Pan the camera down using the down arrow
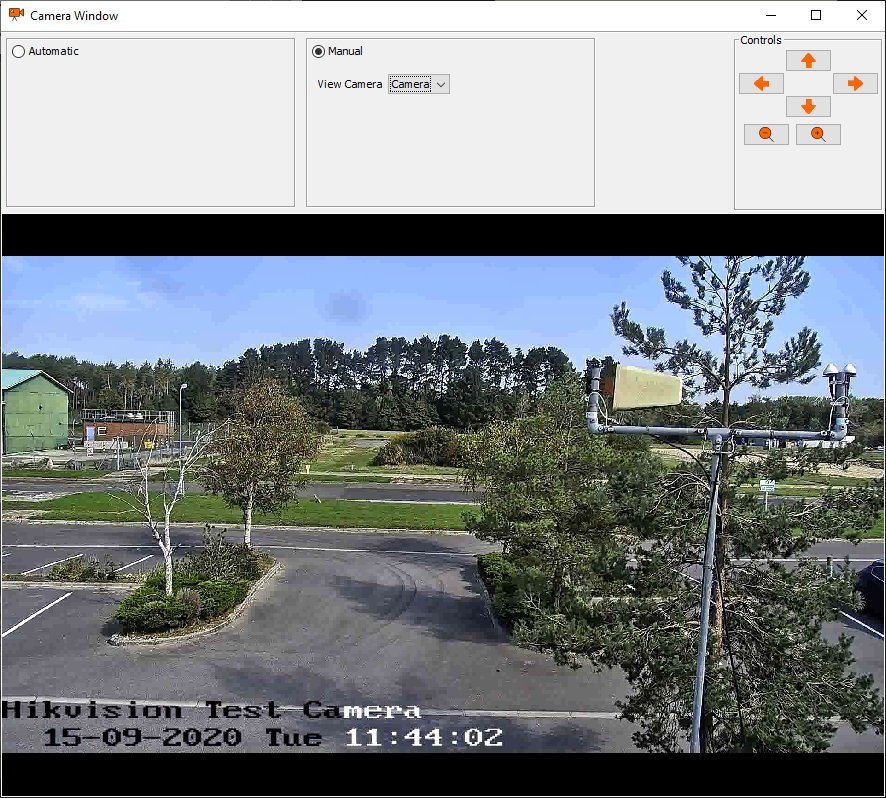Image resolution: width=886 pixels, height=798 pixels. 808,106
